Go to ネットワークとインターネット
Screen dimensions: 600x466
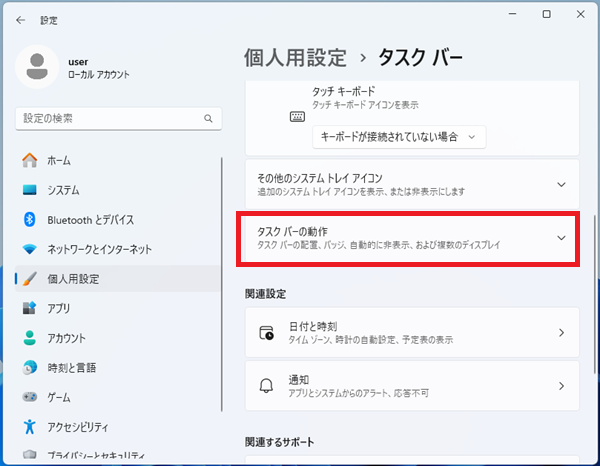[99, 249]
